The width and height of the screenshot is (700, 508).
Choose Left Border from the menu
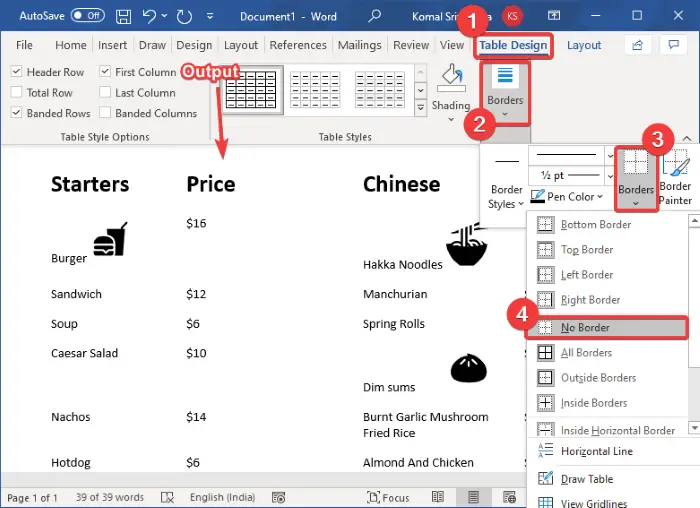coord(607,274)
